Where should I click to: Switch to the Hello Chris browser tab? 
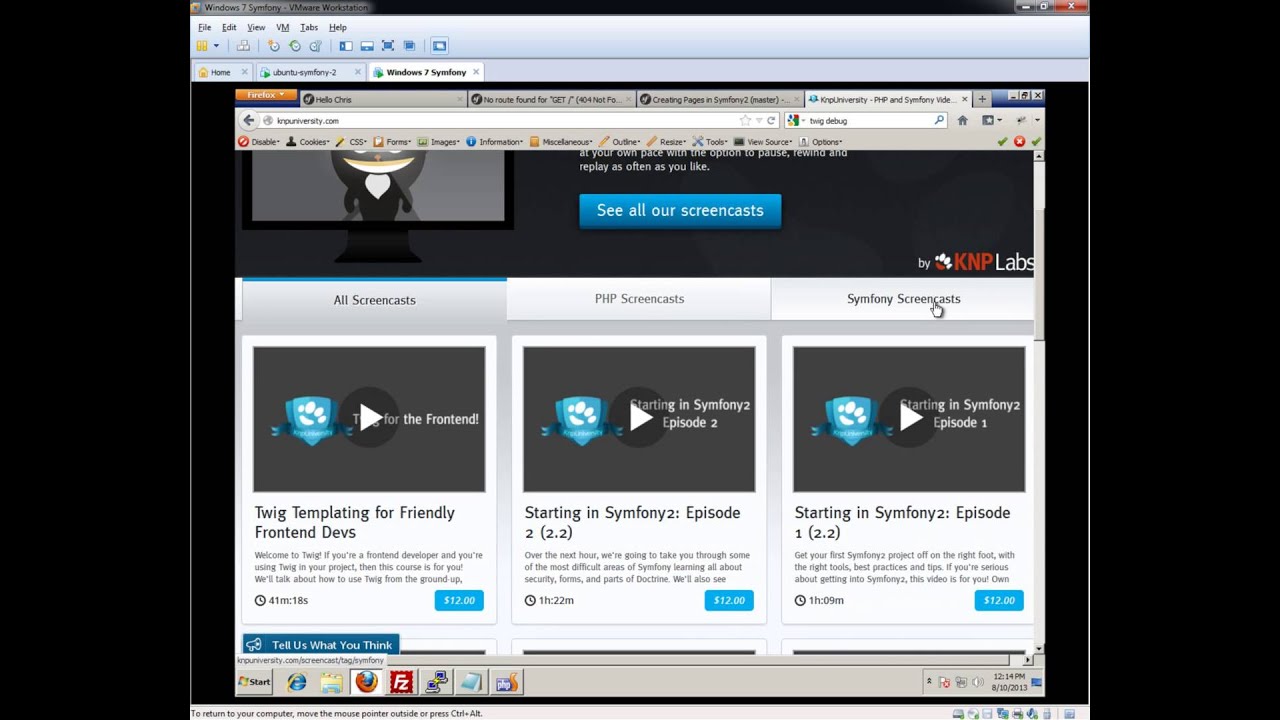coord(381,99)
